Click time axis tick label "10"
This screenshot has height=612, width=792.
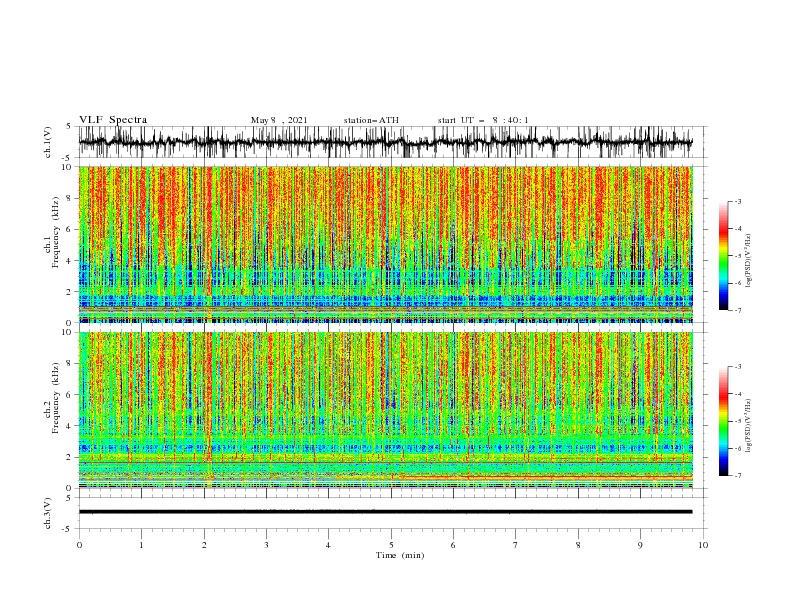click(703, 545)
